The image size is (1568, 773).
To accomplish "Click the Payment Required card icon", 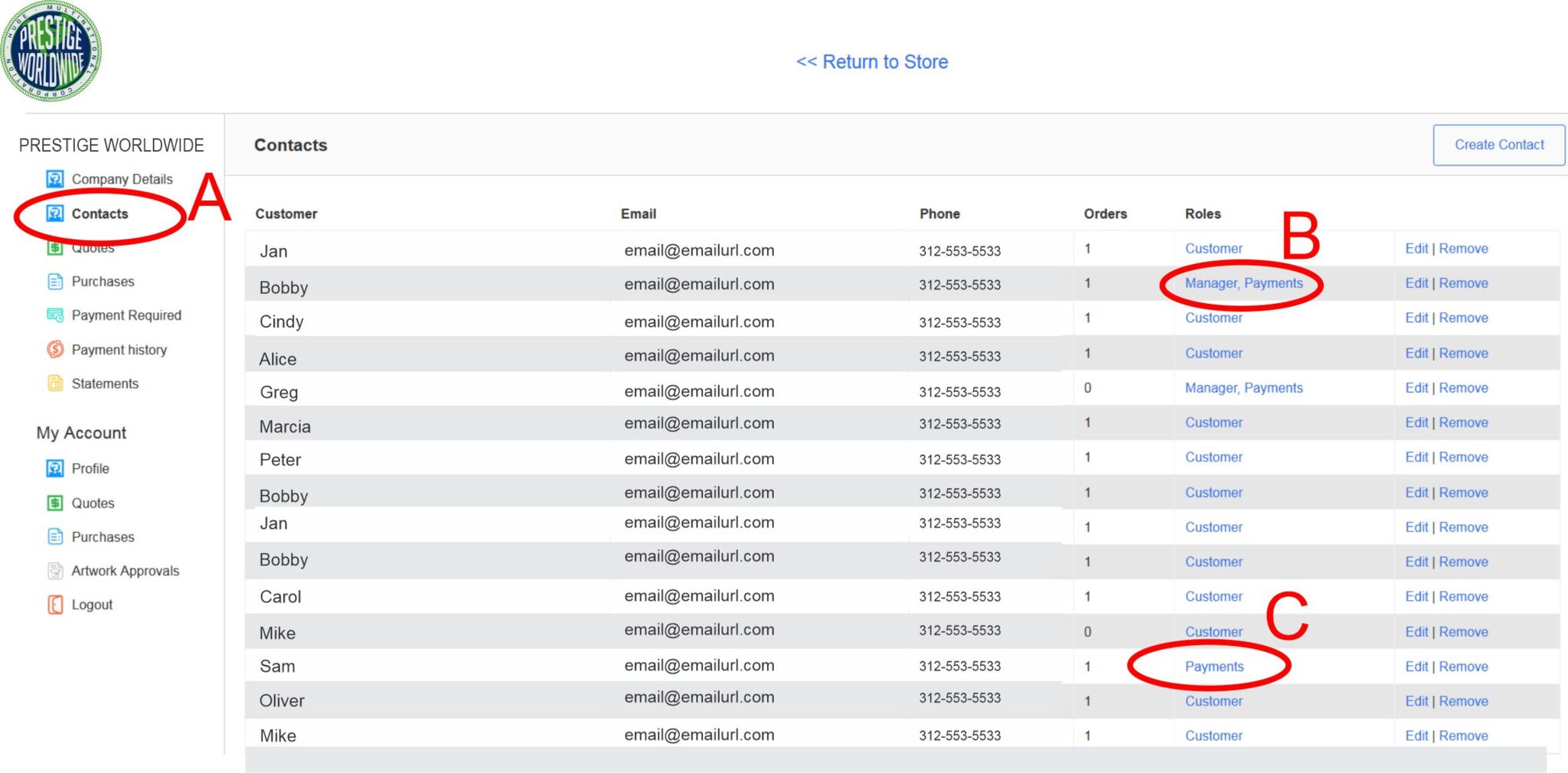I will (x=55, y=315).
